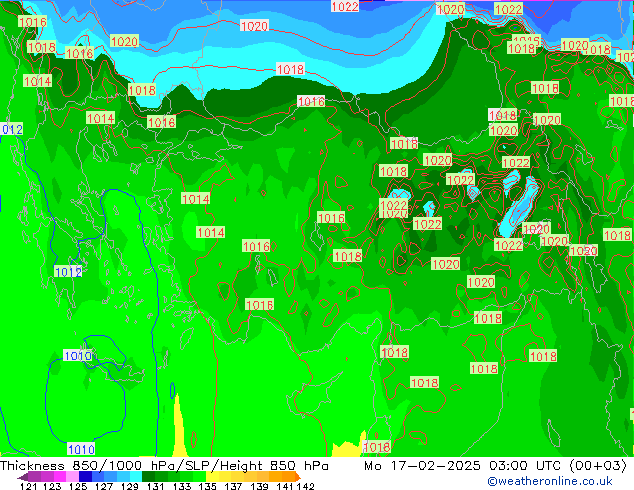This screenshot has width=634, height=490.
Task: Click the legend value 127
Action: (x=104, y=486)
